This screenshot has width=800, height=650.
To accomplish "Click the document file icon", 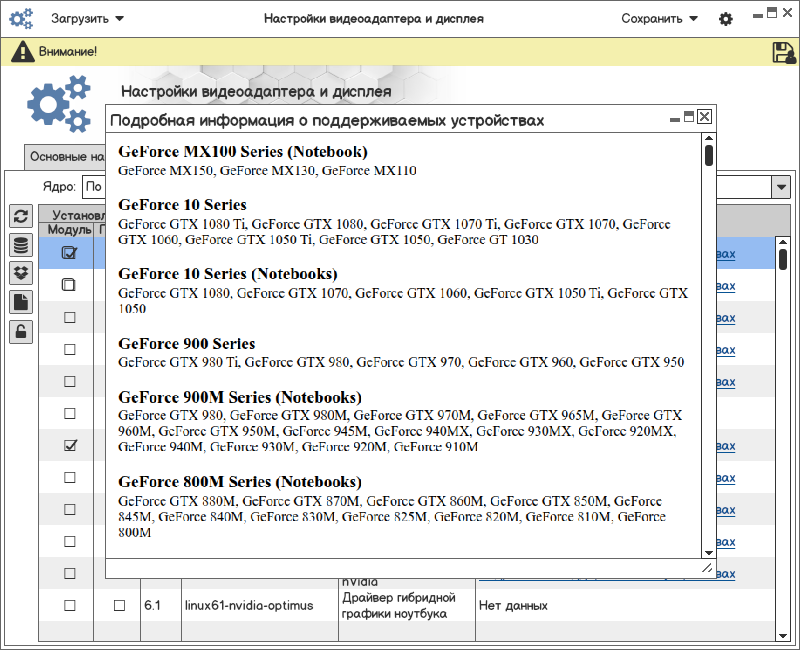I will point(21,302).
